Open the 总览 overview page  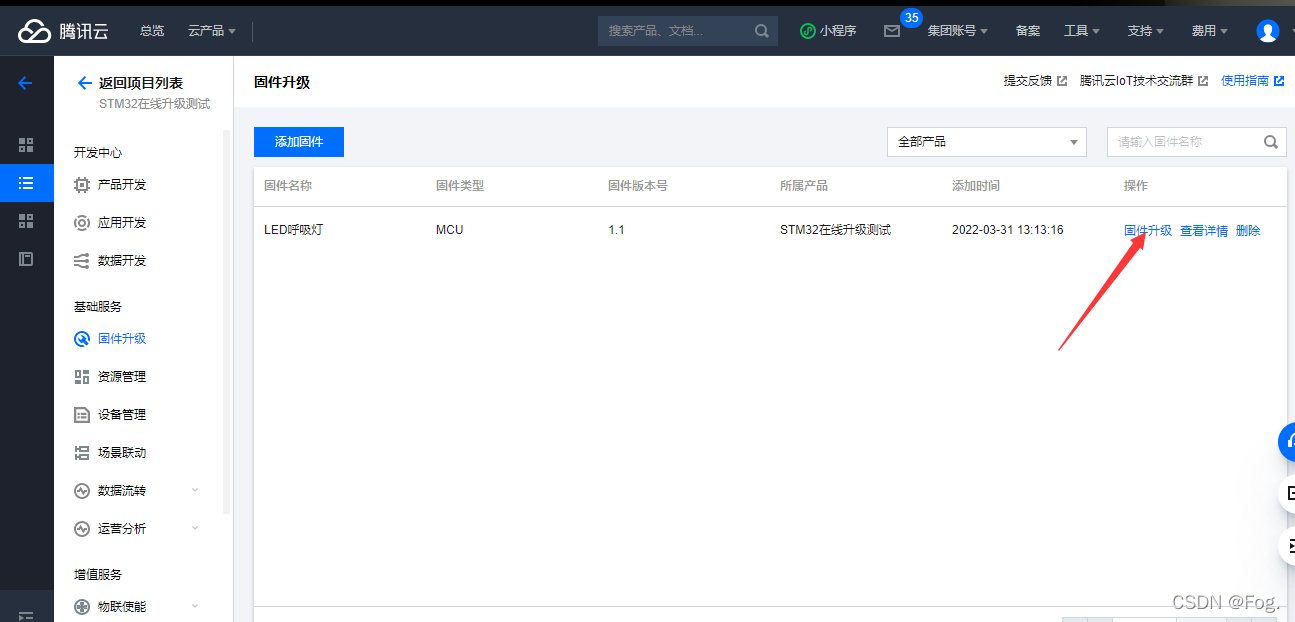point(152,31)
